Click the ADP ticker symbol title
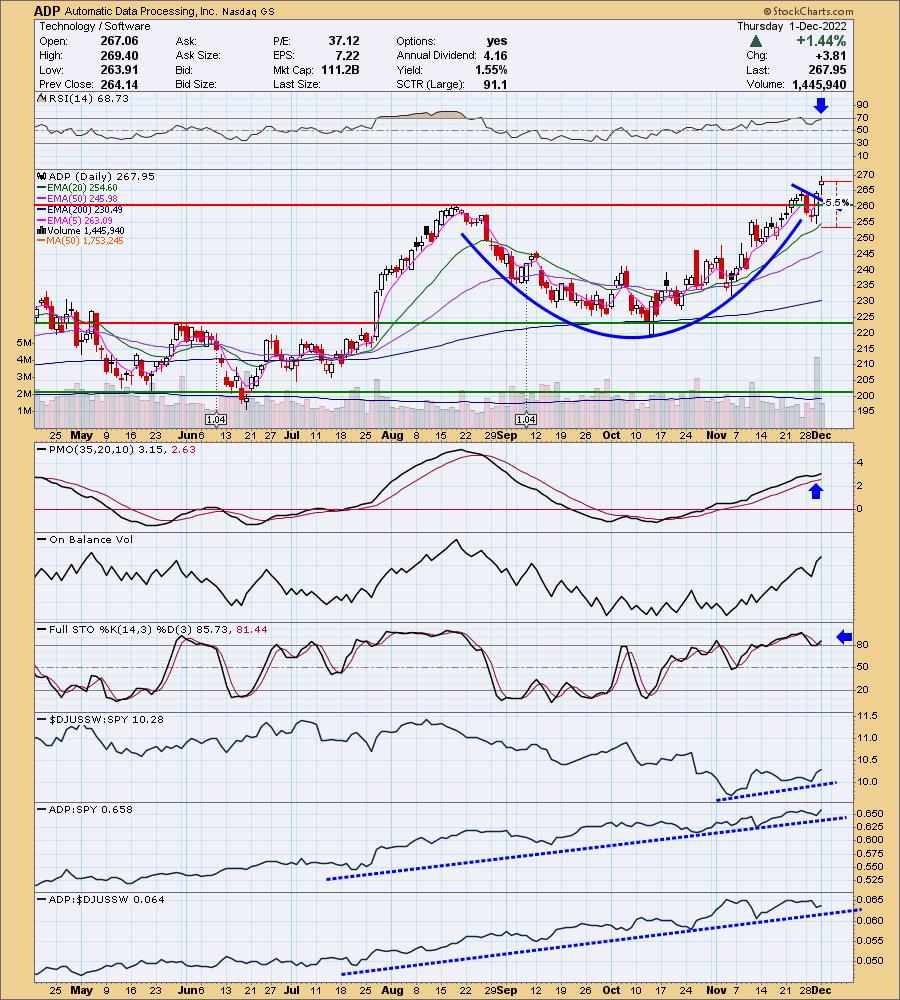This screenshot has width=900, height=1000. point(47,11)
